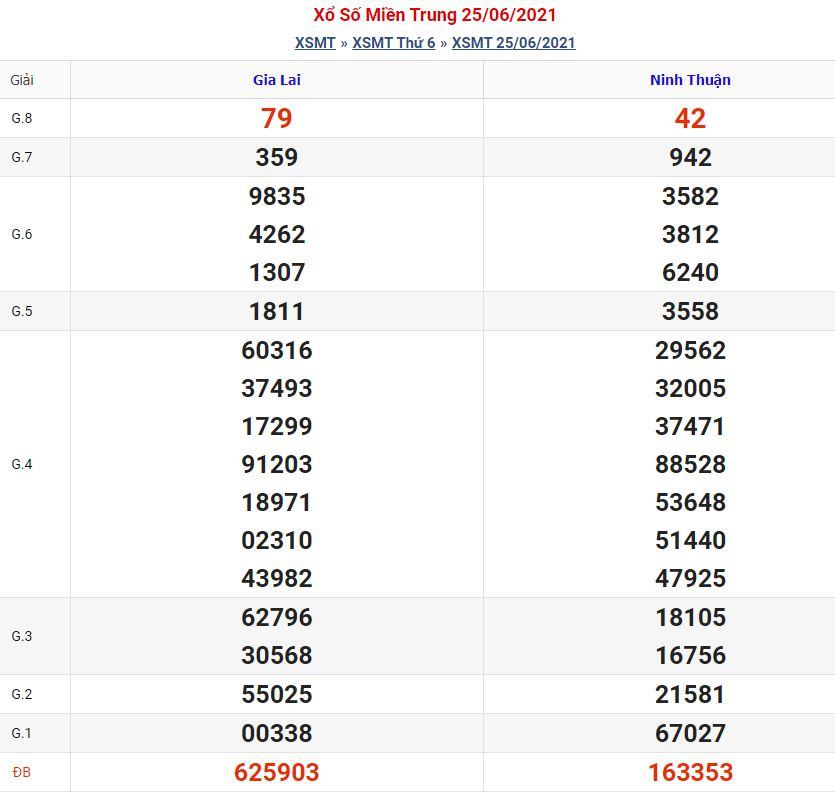
Task: Click Ninh Thuận G.1 number 67027
Action: click(690, 733)
